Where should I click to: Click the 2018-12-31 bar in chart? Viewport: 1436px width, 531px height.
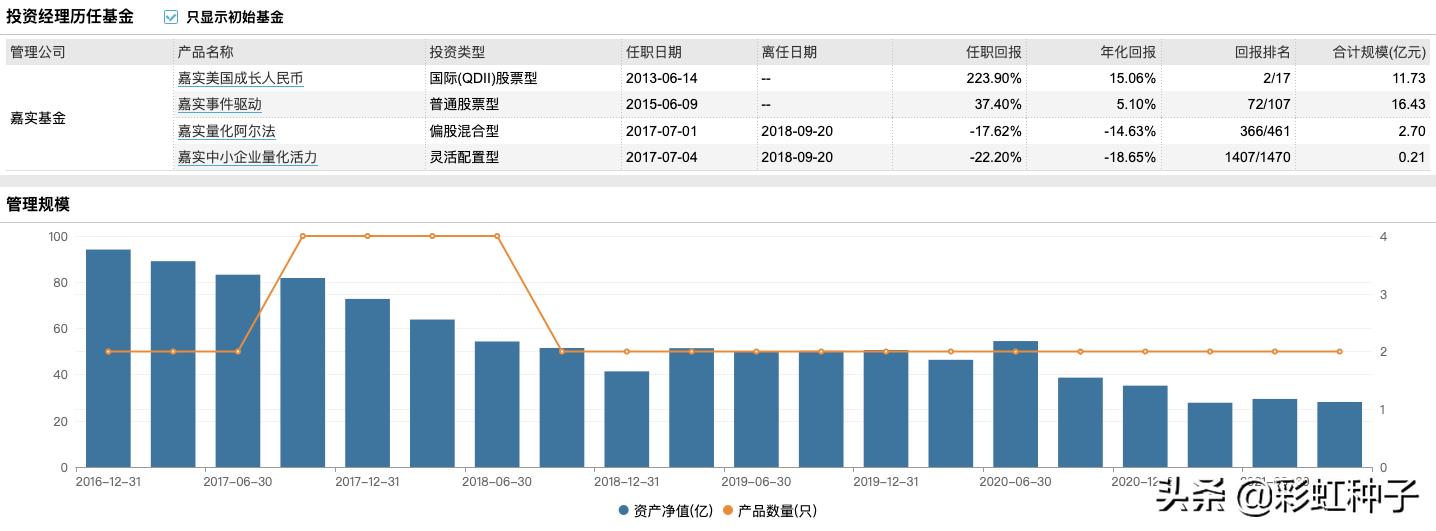pos(627,419)
